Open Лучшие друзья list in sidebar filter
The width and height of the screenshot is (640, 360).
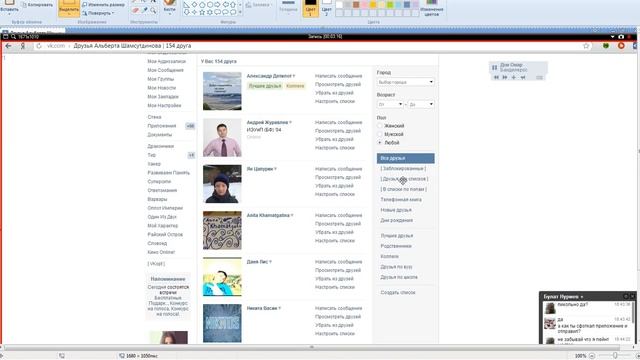point(397,236)
